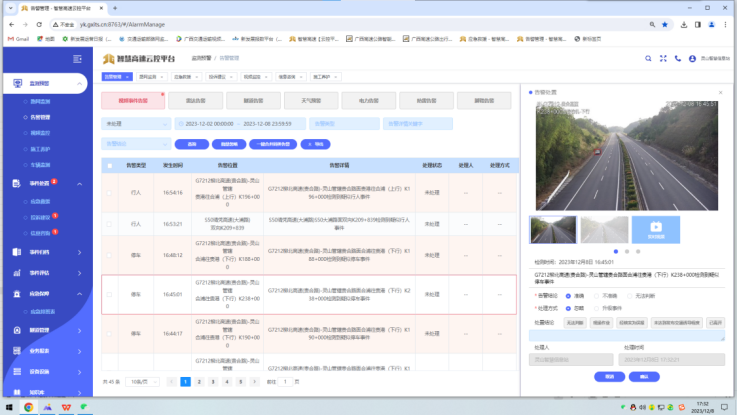Collapse the sidebar with the menu fold icon
Screen dimensions: 737x415
79,59
